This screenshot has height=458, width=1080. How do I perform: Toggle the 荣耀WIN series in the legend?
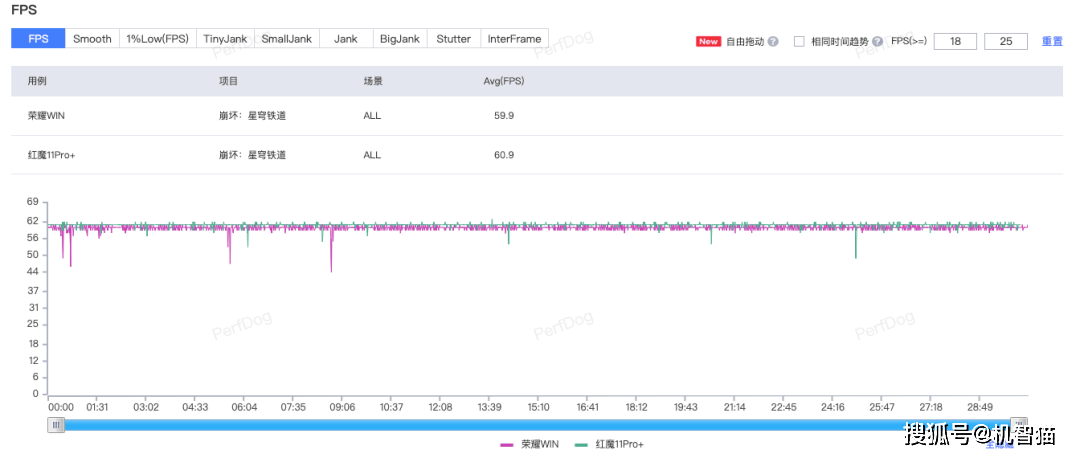pos(529,443)
